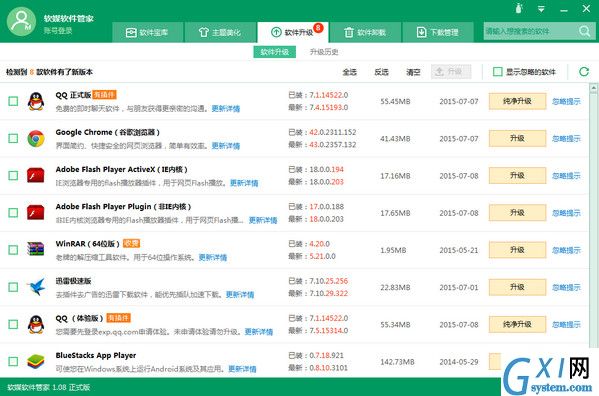Click 清空 to clear selection
599x396 pixels.
413,72
